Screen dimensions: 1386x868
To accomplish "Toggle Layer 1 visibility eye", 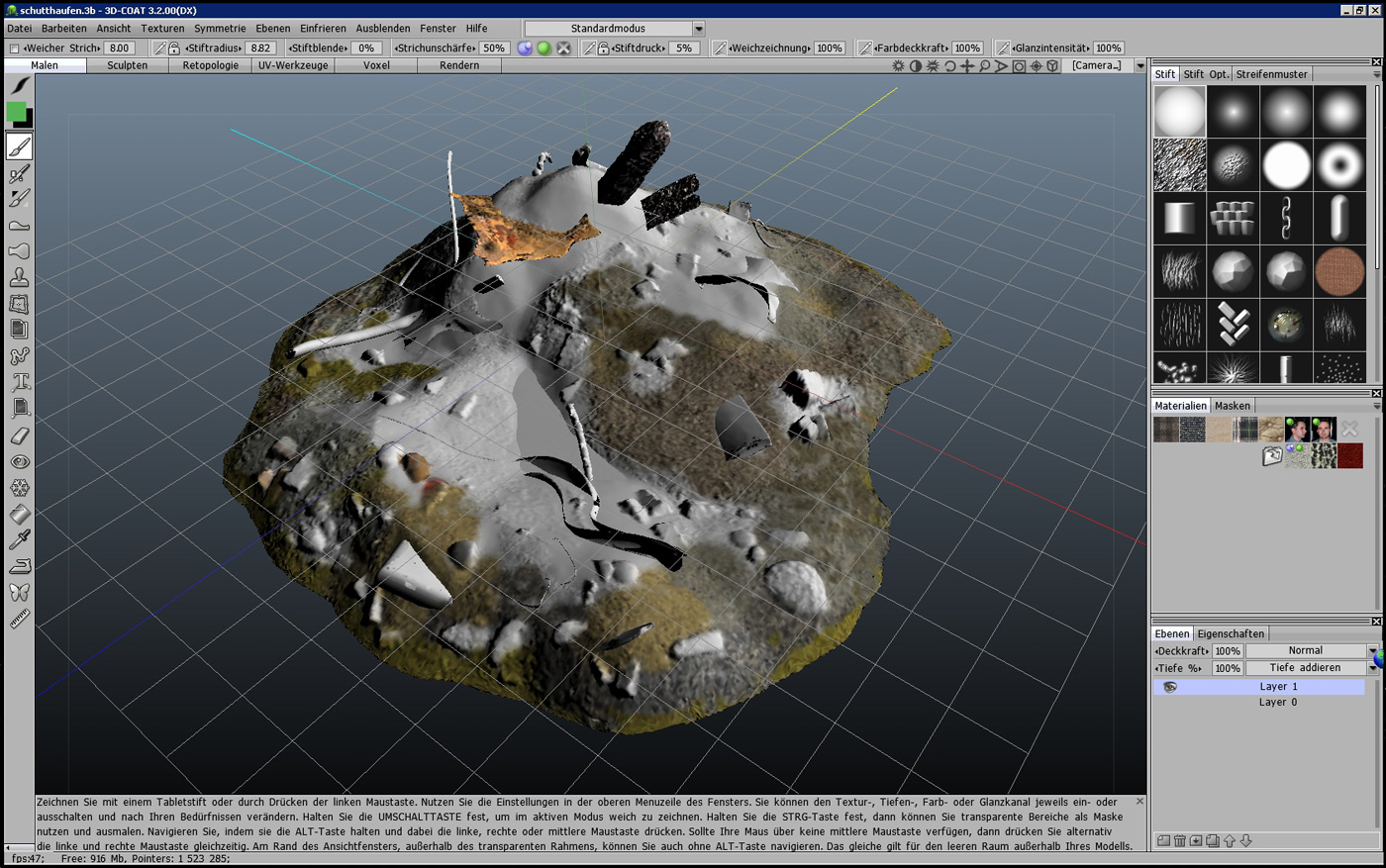I will [1169, 687].
